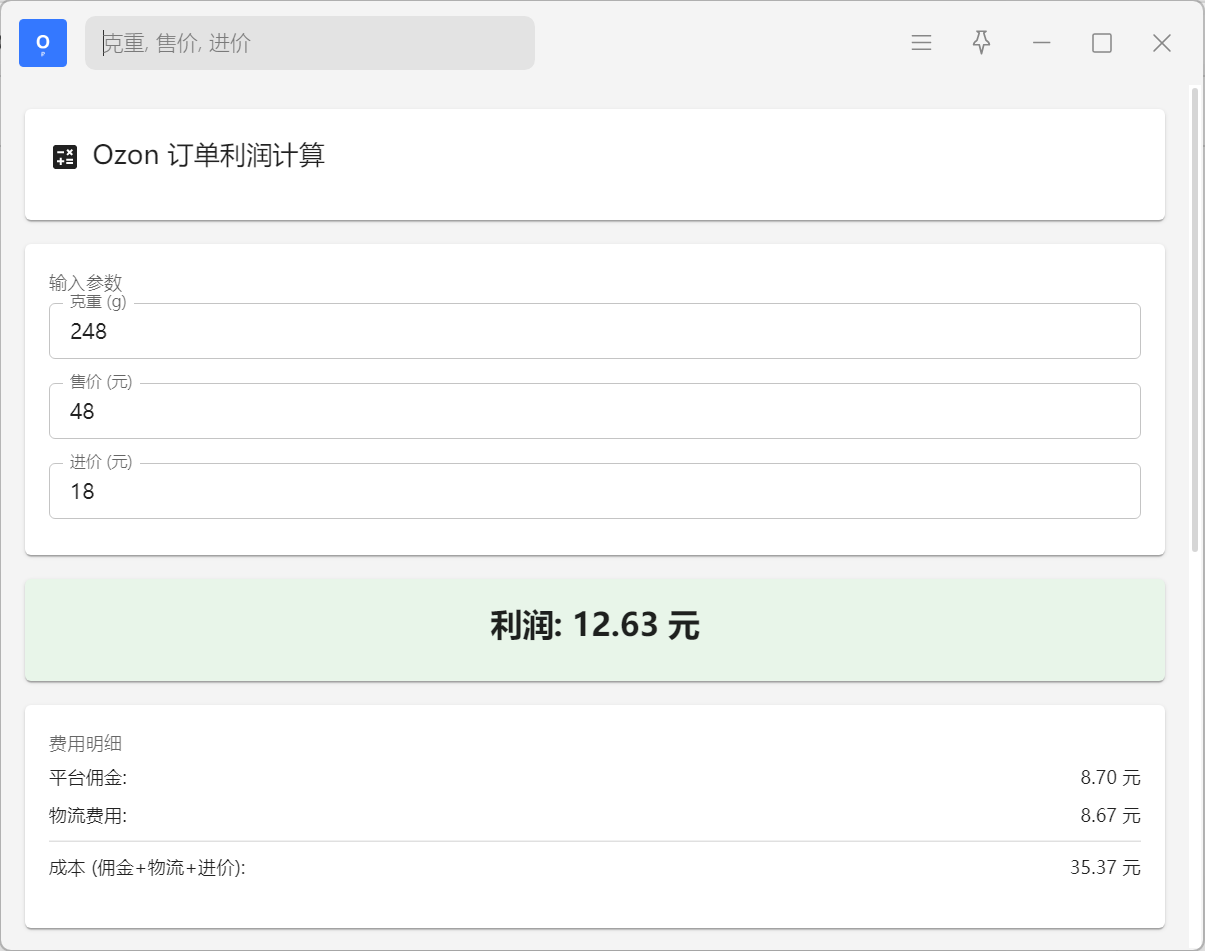Click the calculator icon beside the title
Screen dimensions: 1205x951
pos(65,157)
